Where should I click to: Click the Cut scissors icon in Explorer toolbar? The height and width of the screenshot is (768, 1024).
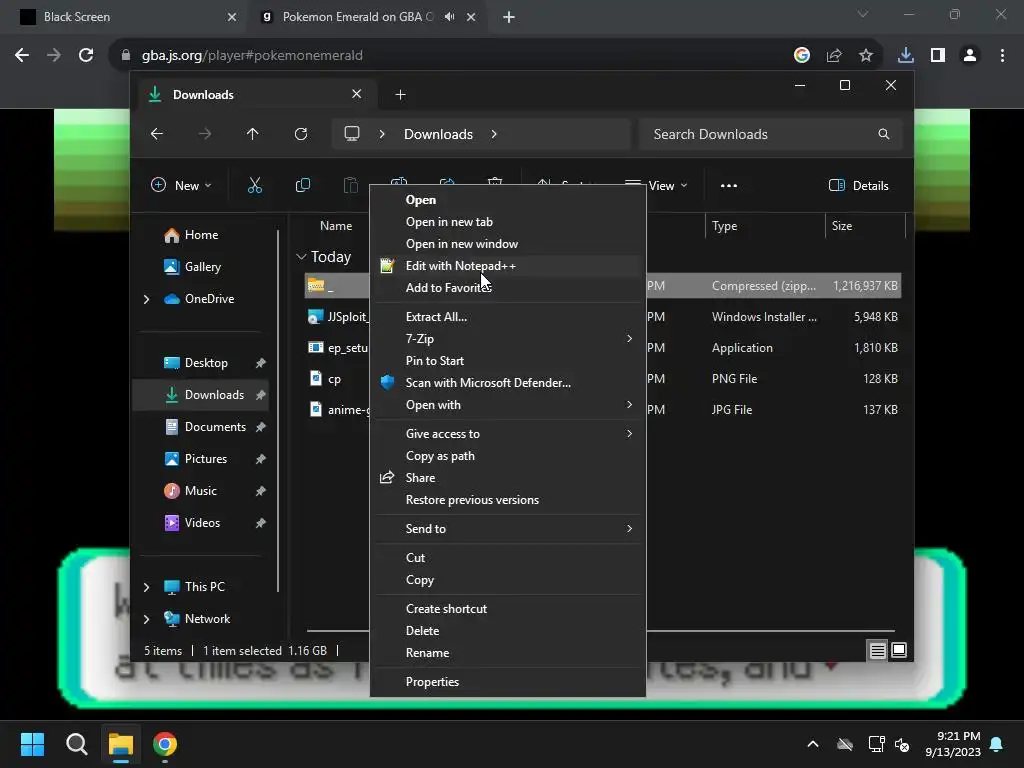[255, 185]
